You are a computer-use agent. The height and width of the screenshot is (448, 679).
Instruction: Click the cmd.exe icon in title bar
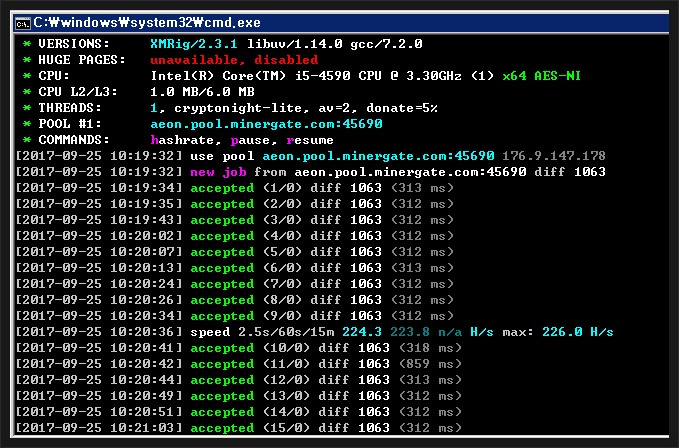pyautogui.click(x=23, y=23)
